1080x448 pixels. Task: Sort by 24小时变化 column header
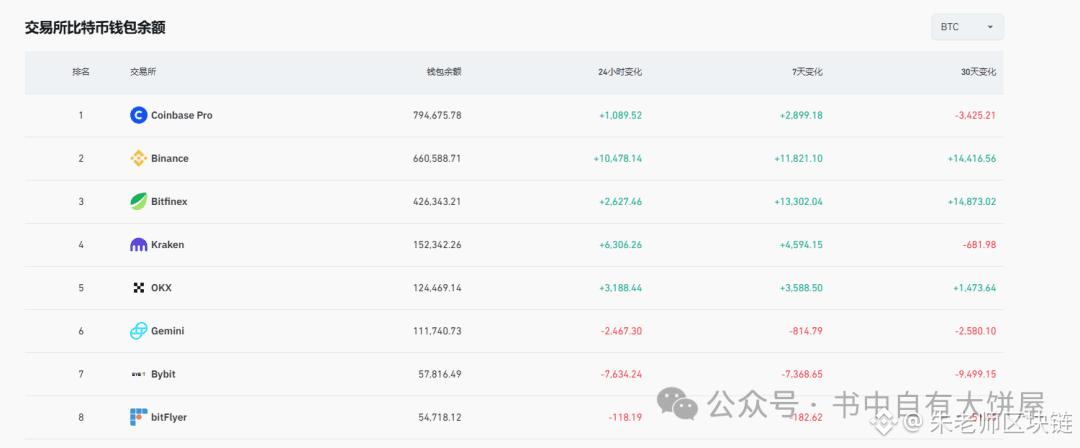coord(619,72)
